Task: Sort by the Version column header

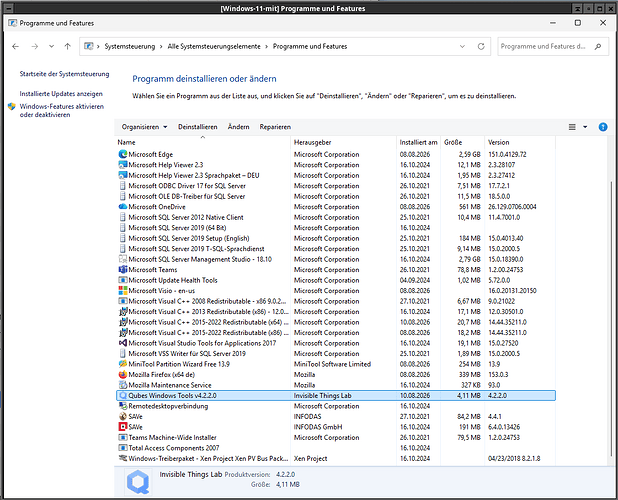Action: point(520,142)
